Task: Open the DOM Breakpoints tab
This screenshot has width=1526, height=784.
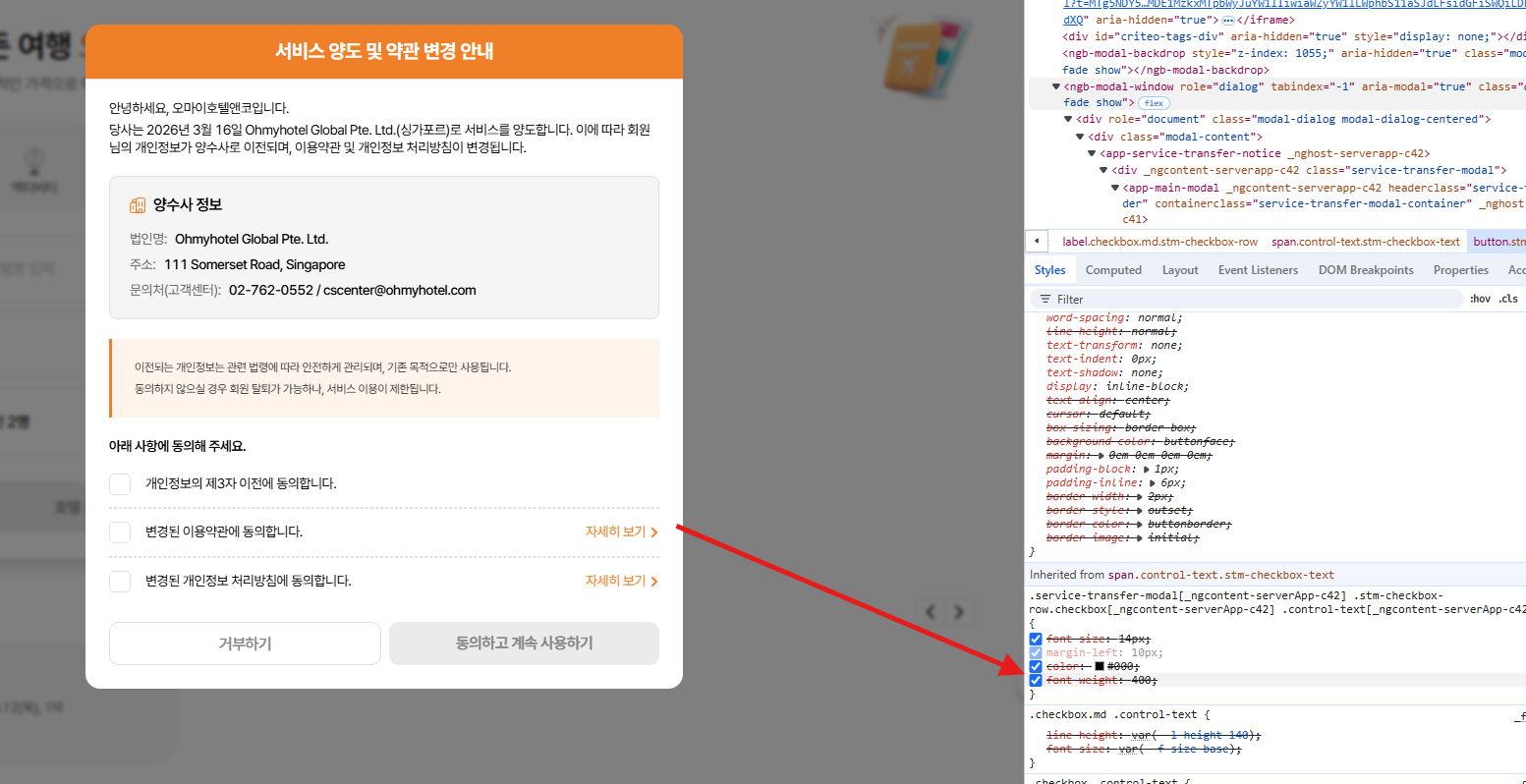Action: [x=1366, y=270]
